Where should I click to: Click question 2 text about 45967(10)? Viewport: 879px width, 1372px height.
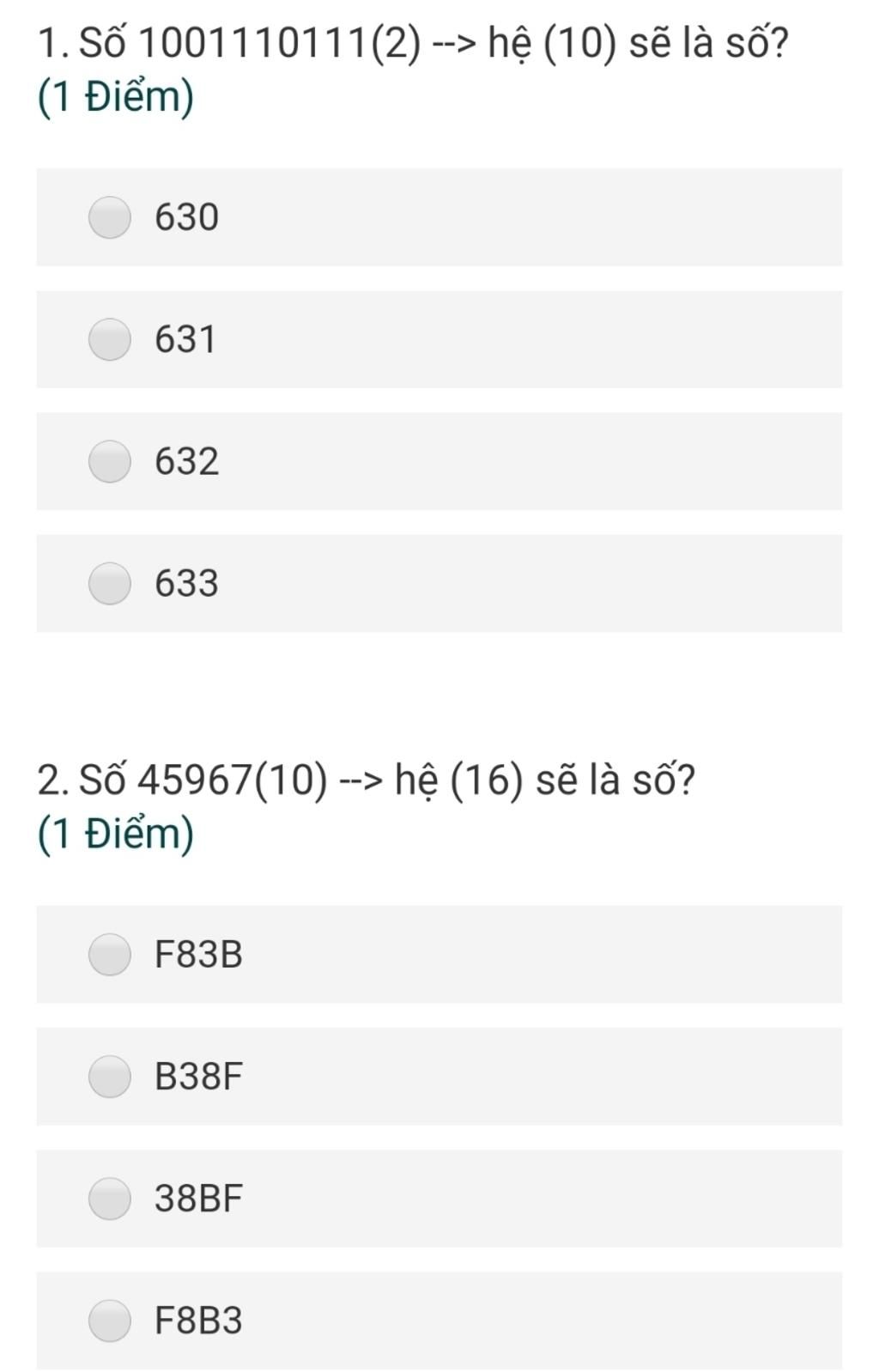pos(367,780)
